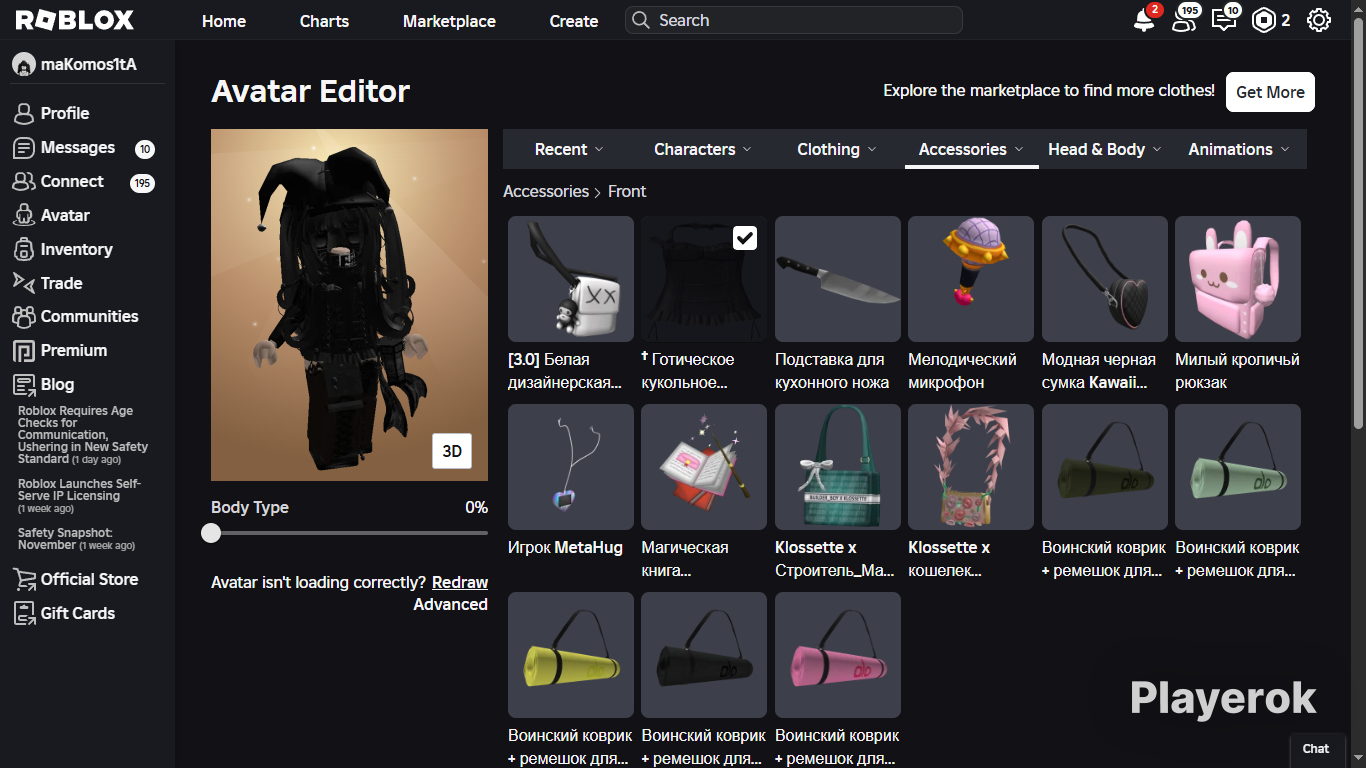Open the Official Store cart icon

pyautogui.click(x=24, y=580)
